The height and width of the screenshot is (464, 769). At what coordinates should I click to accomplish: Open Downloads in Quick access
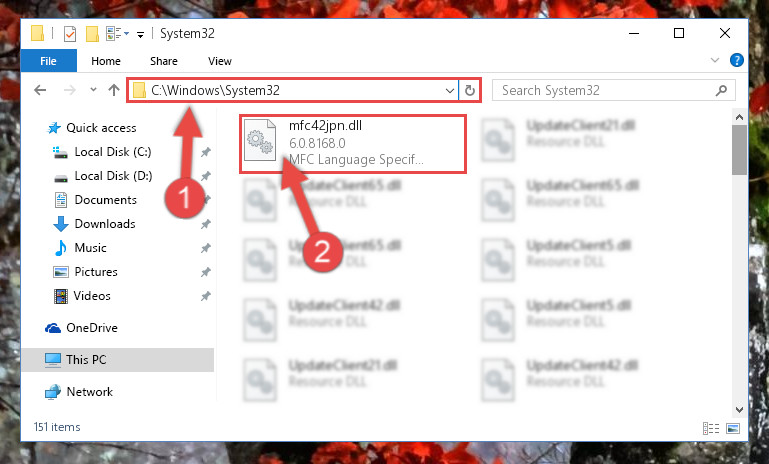point(105,224)
